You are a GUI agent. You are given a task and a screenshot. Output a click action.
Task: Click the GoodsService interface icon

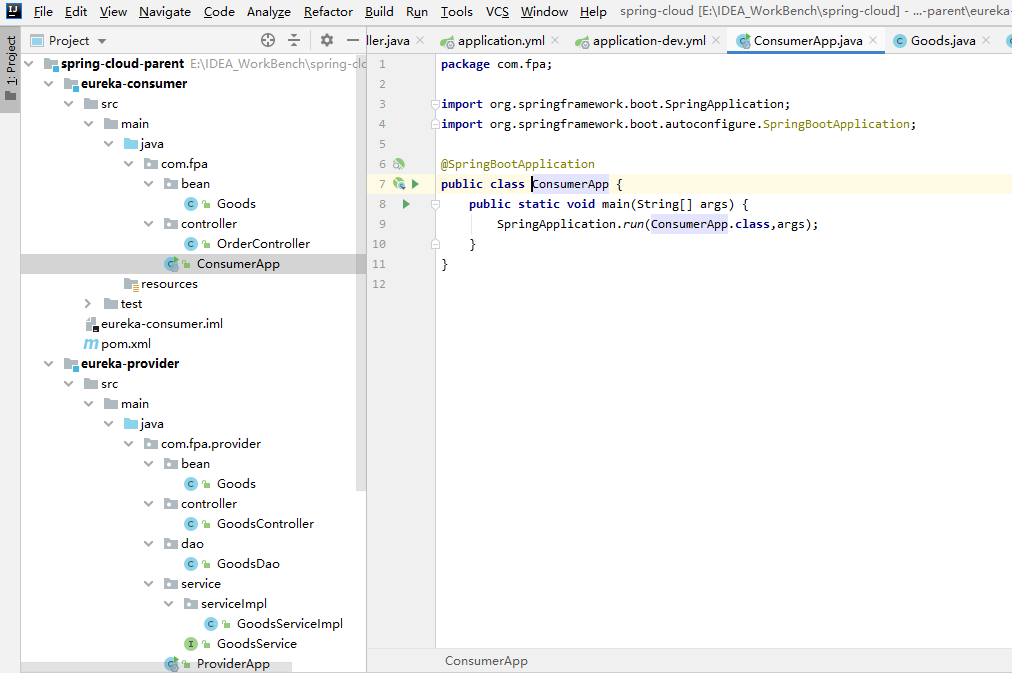(x=190, y=644)
